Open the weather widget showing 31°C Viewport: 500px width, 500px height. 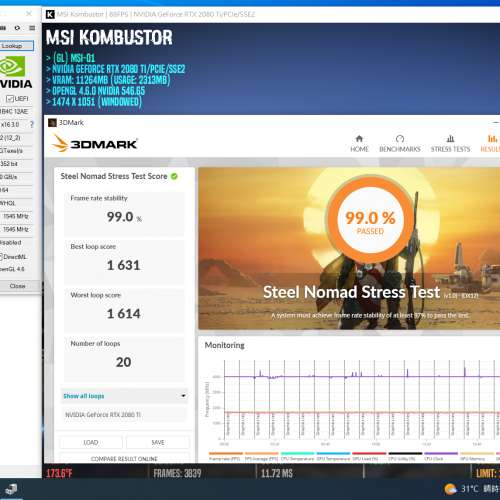[472, 489]
